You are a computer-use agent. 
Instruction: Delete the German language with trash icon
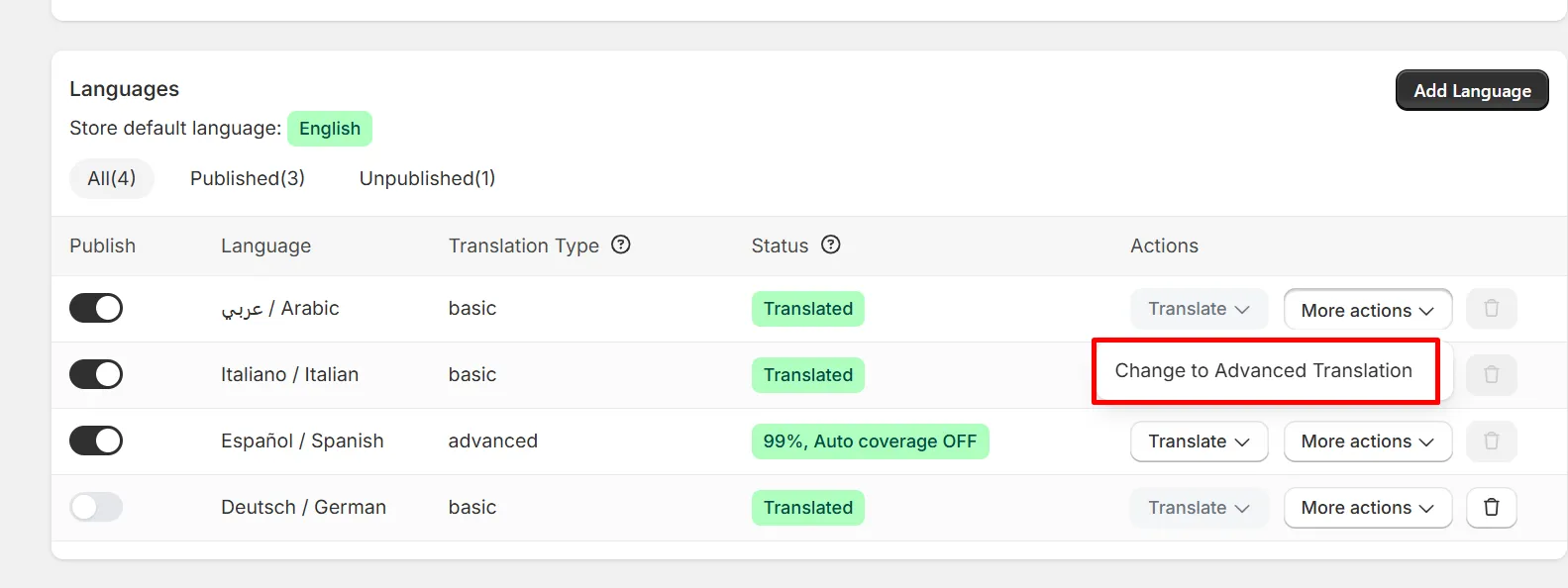coord(1491,508)
